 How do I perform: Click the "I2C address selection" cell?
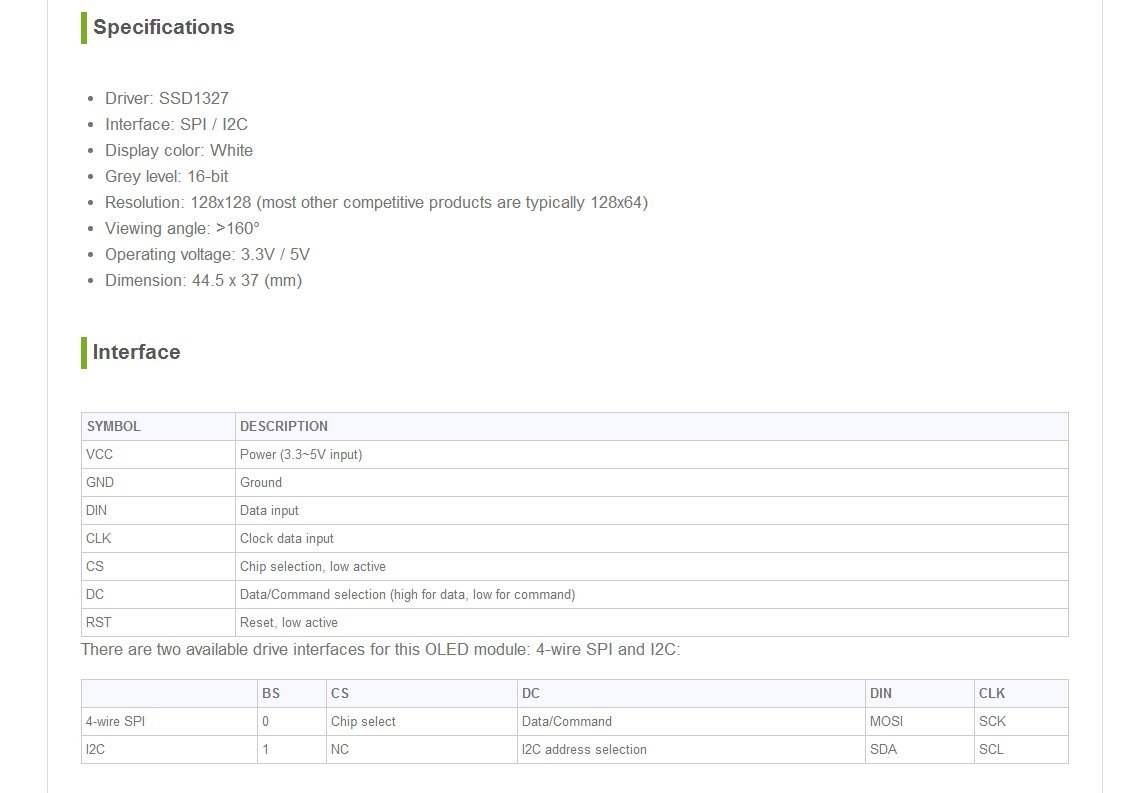point(584,749)
